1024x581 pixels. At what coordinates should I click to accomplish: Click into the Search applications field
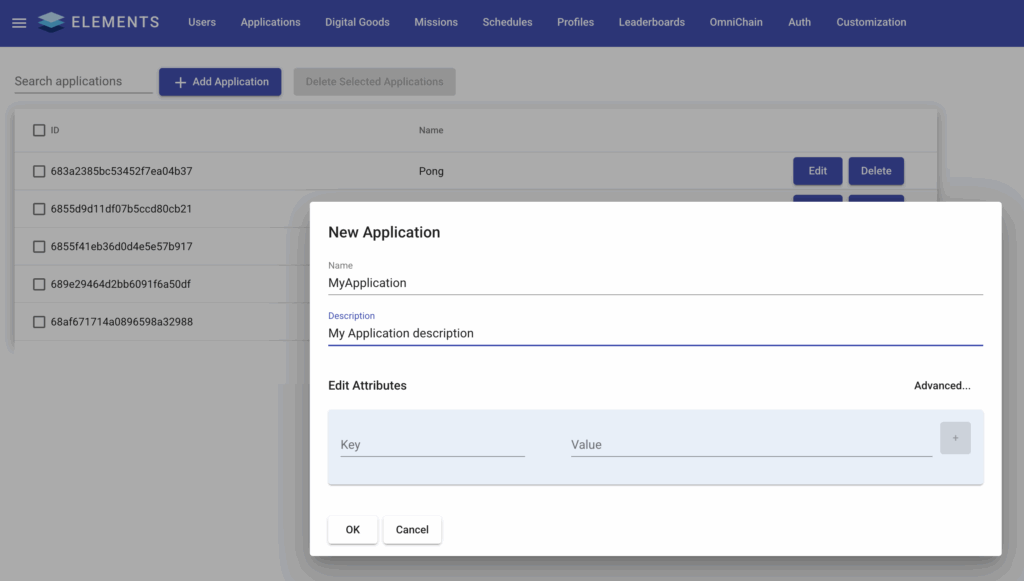83,82
